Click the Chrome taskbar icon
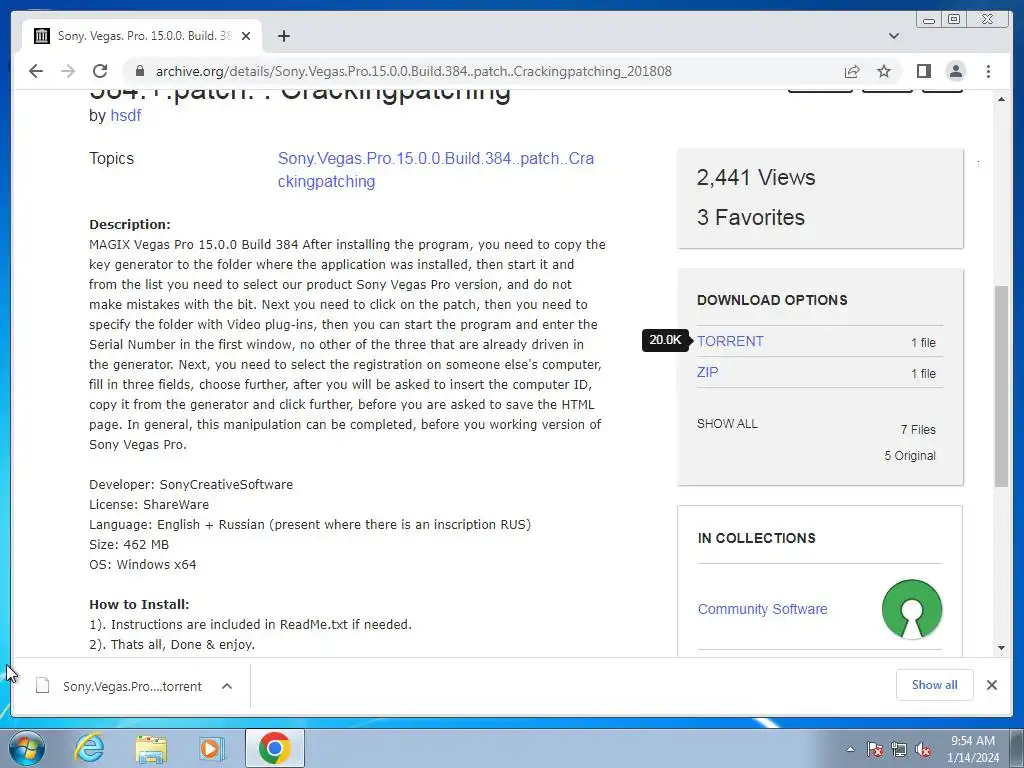Viewport: 1024px width, 768px height. click(x=274, y=748)
